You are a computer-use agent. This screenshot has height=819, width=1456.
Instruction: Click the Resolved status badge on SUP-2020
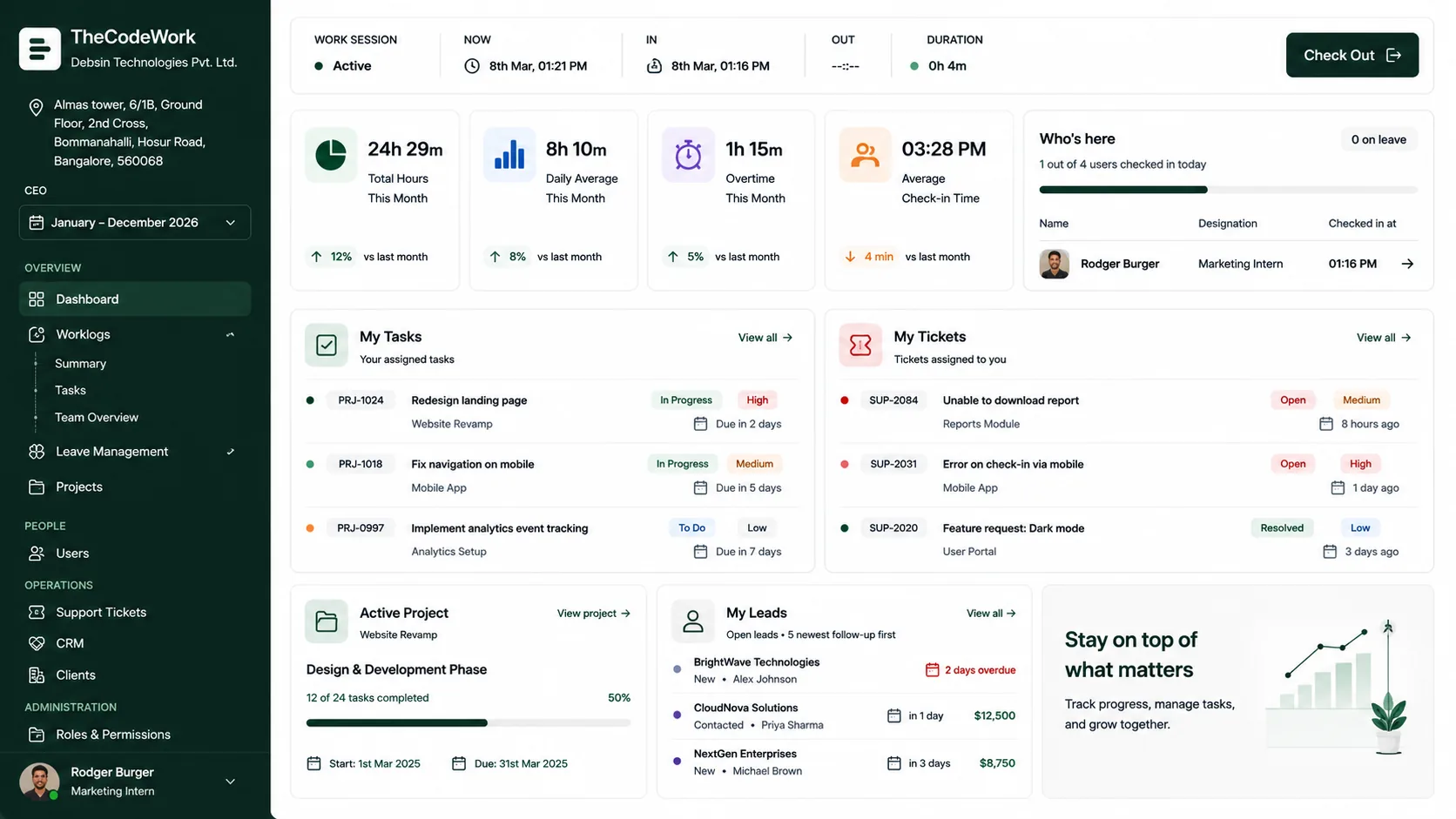[1282, 528]
